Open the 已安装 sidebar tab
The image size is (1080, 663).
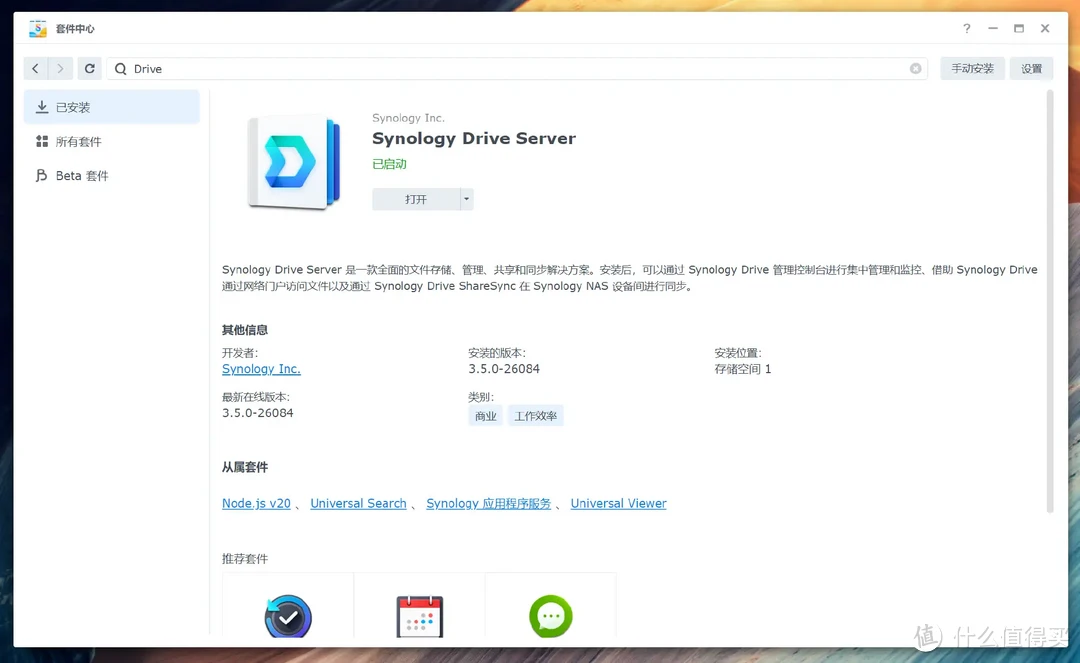(111, 107)
